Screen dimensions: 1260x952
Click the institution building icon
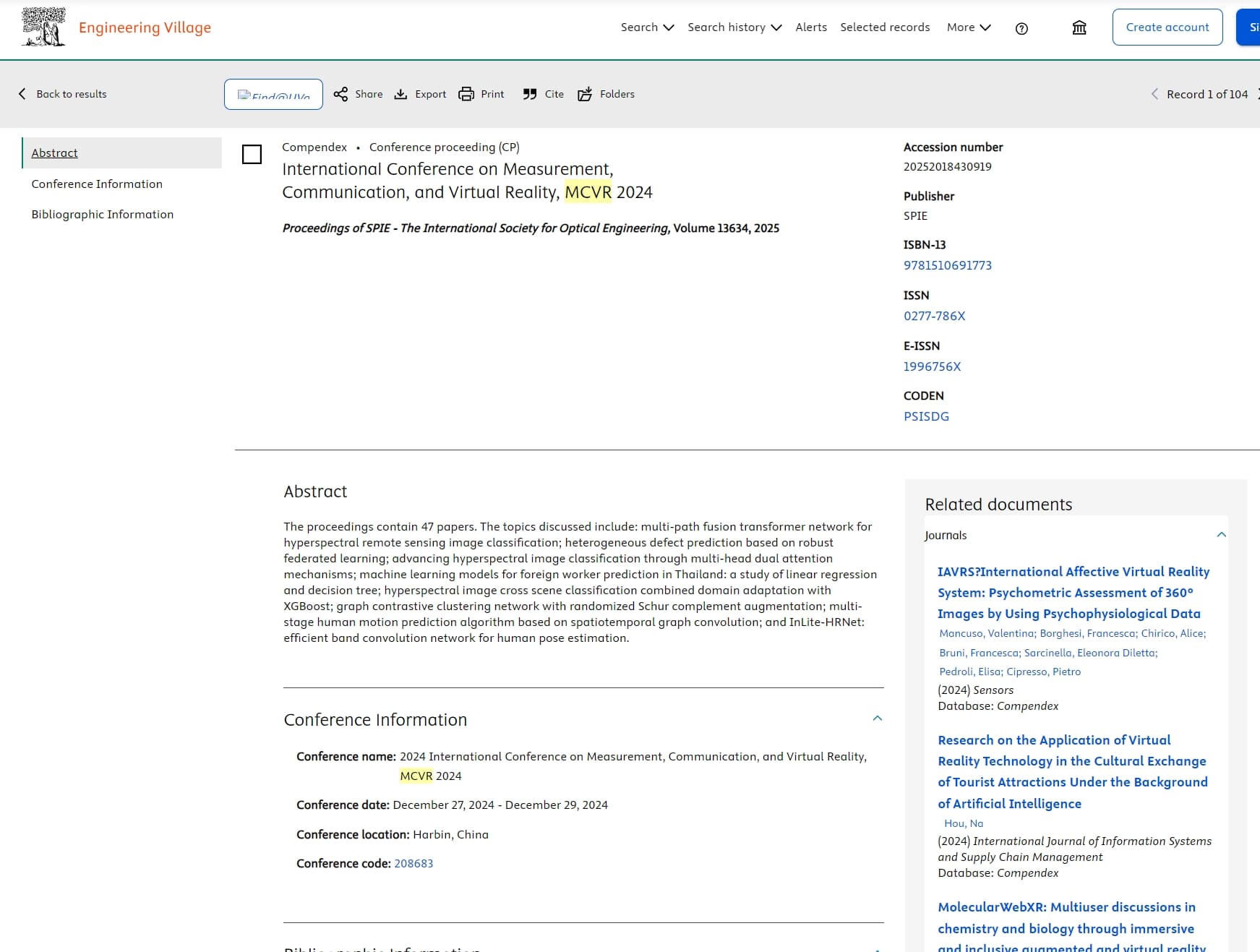click(x=1079, y=27)
